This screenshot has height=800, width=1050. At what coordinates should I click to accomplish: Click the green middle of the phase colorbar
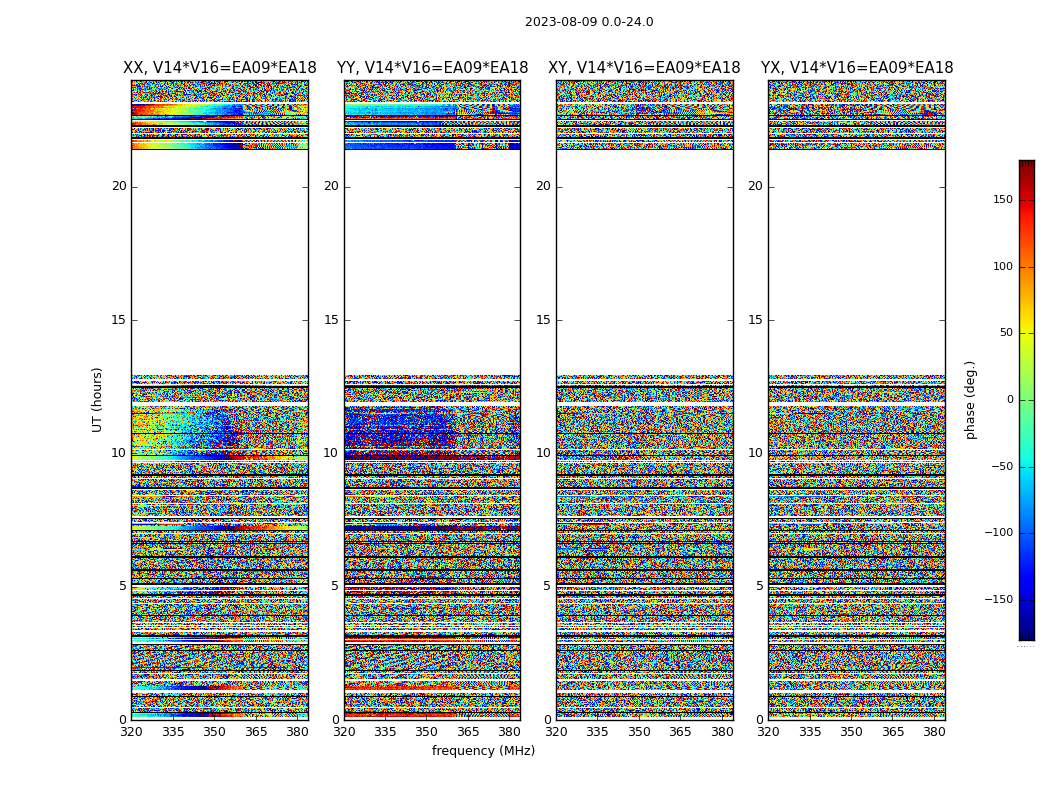(x=1026, y=400)
